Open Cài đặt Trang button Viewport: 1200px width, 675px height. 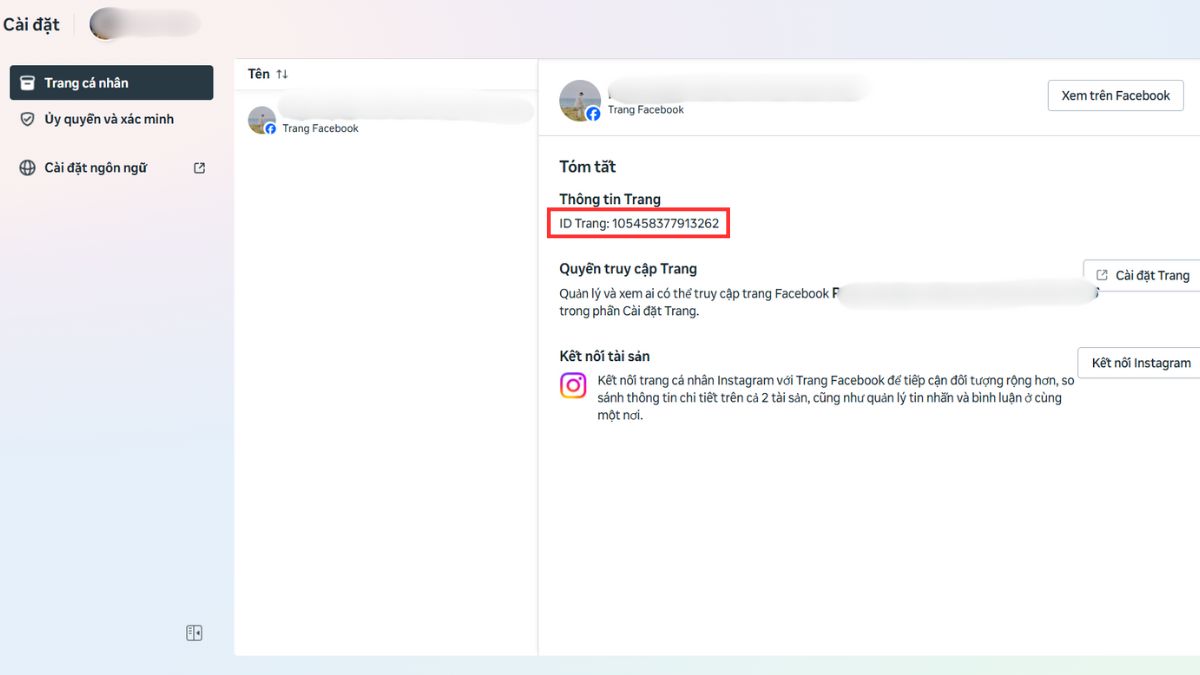coord(1142,275)
